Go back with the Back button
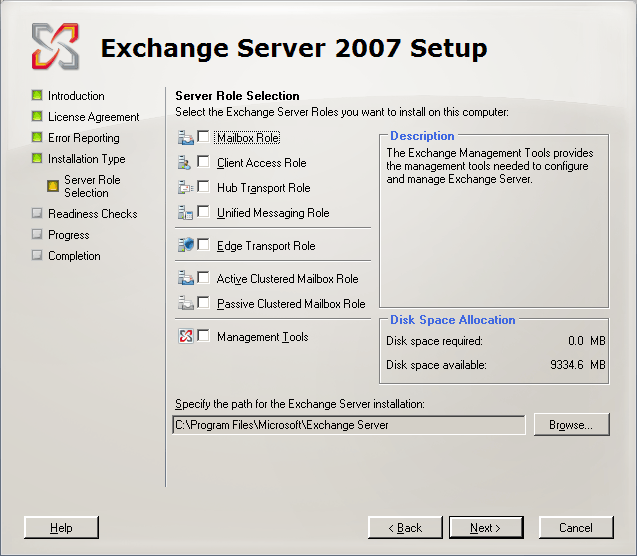 point(405,528)
